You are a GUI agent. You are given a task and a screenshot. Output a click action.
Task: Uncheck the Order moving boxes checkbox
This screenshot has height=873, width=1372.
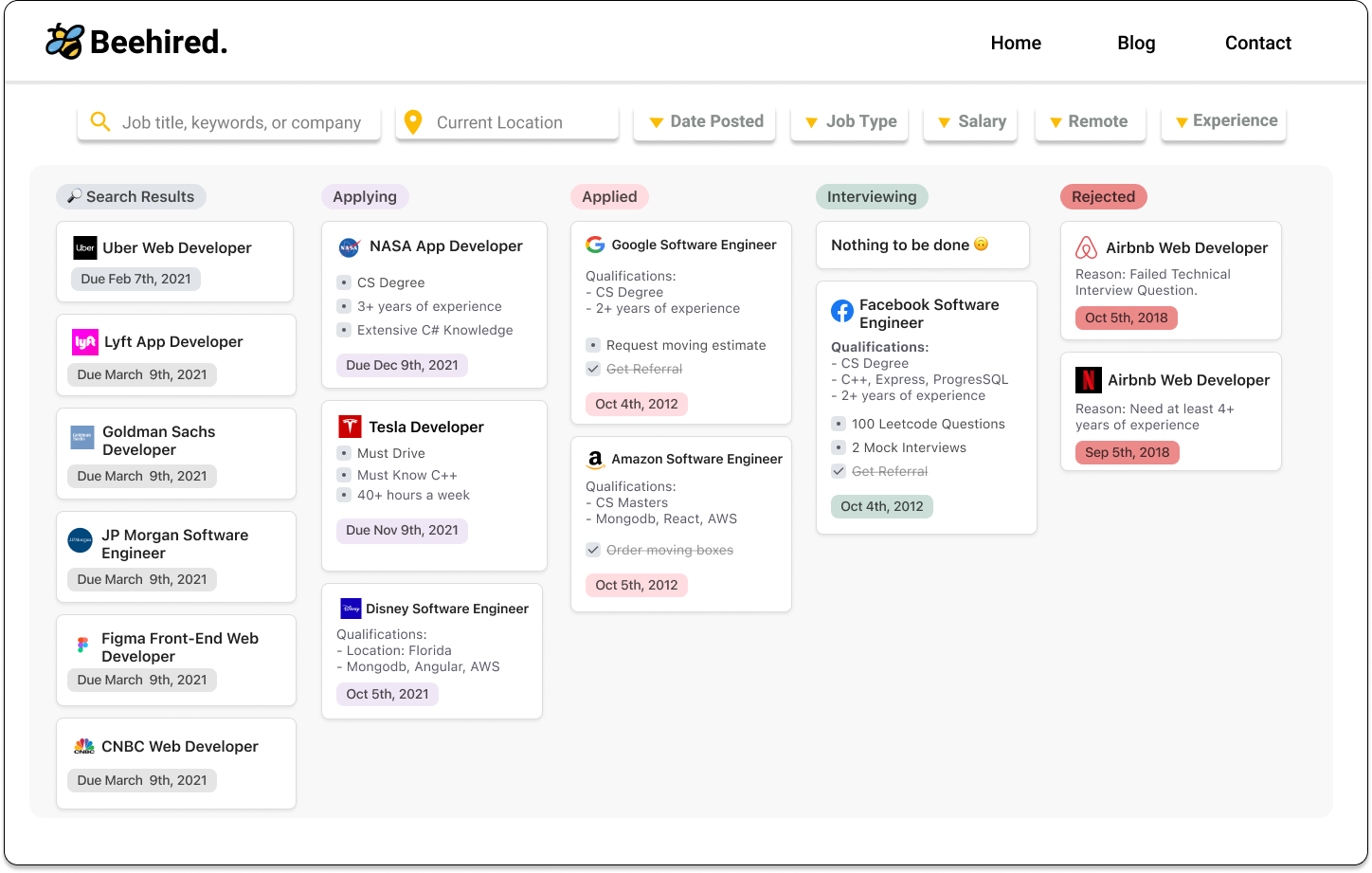pyautogui.click(x=593, y=550)
